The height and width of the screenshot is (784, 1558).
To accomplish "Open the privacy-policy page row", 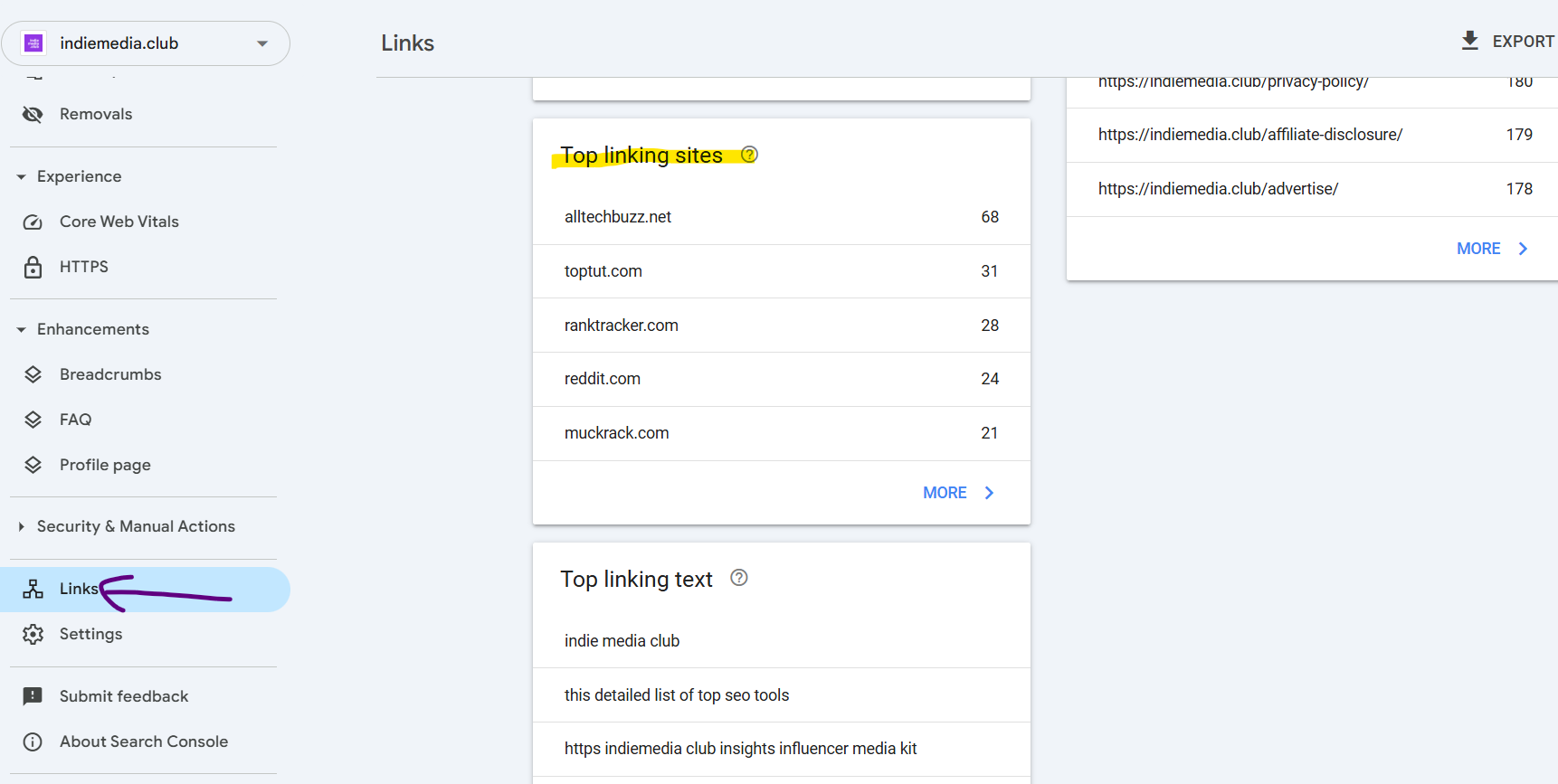I will pyautogui.click(x=1312, y=92).
